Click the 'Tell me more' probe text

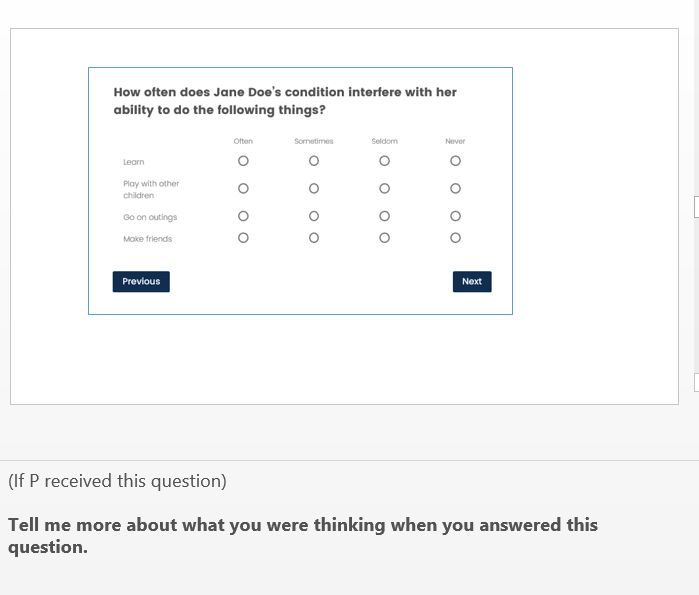[302, 535]
